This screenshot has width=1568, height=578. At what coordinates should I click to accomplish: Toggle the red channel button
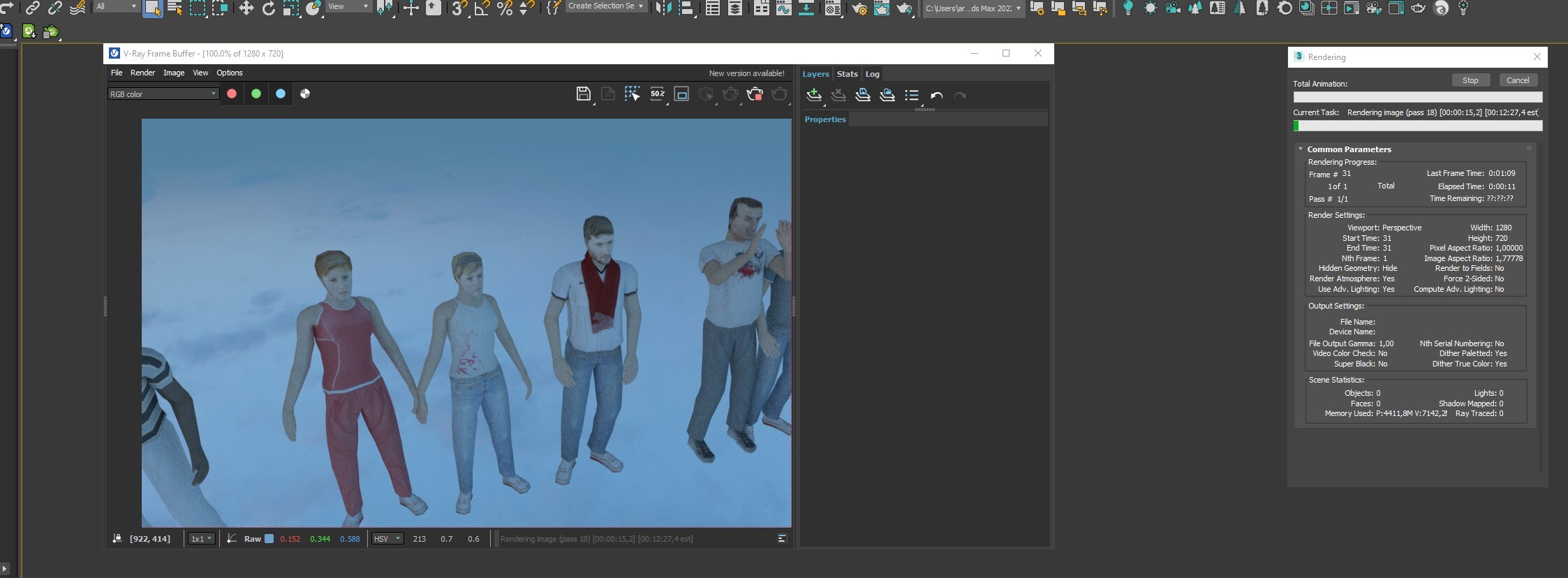pos(232,94)
